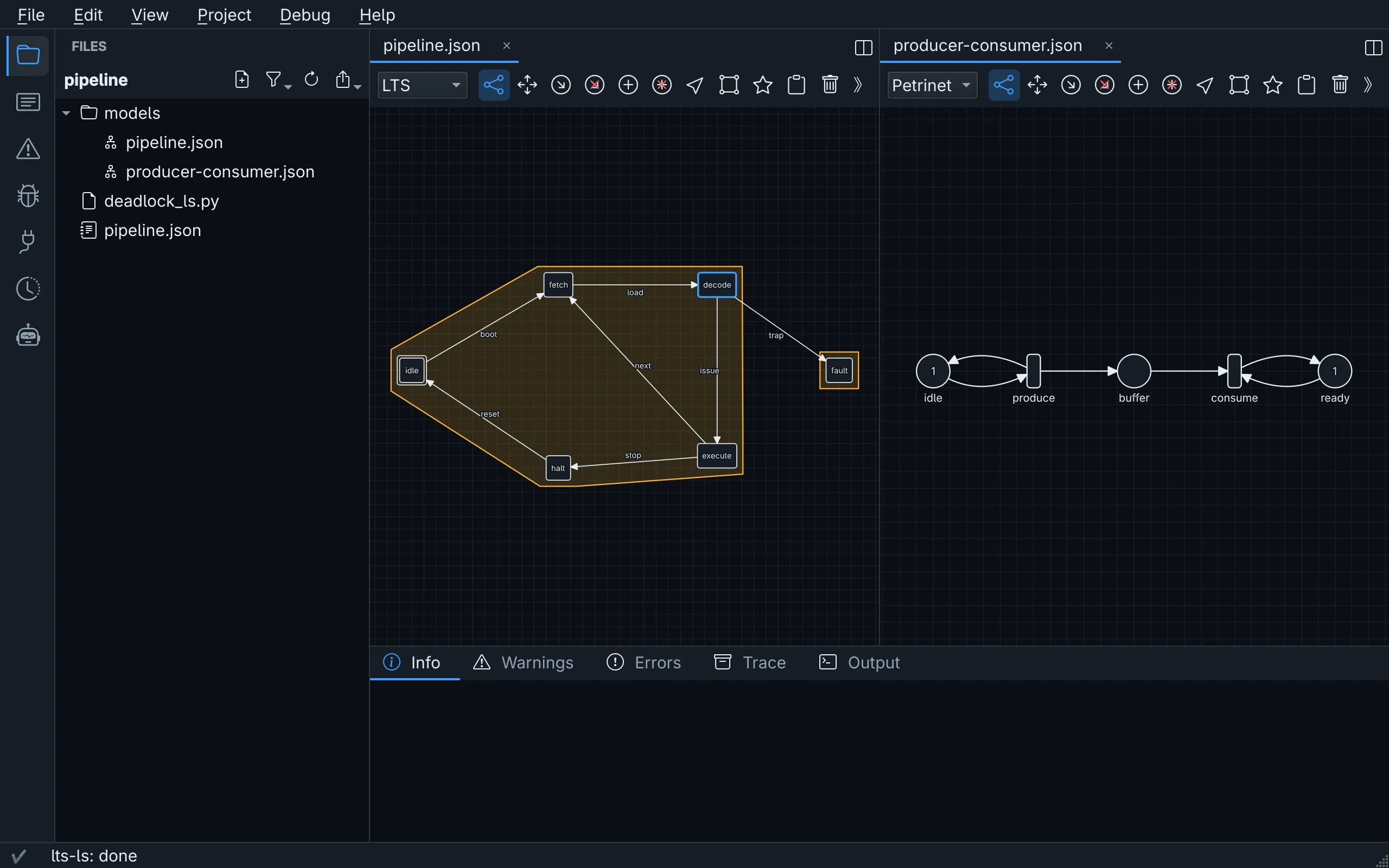The width and height of the screenshot is (1389, 868).
Task: Open the Project menu
Action: coord(224,15)
